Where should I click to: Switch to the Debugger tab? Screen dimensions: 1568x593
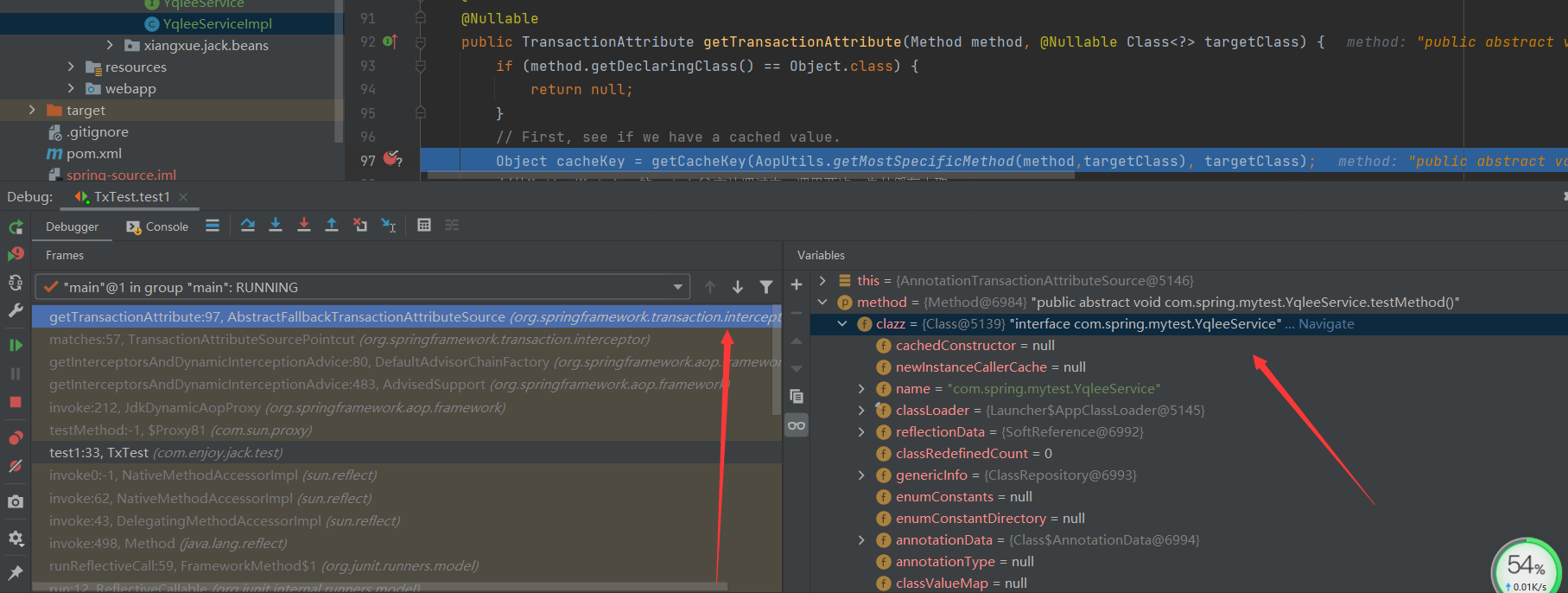(x=72, y=226)
